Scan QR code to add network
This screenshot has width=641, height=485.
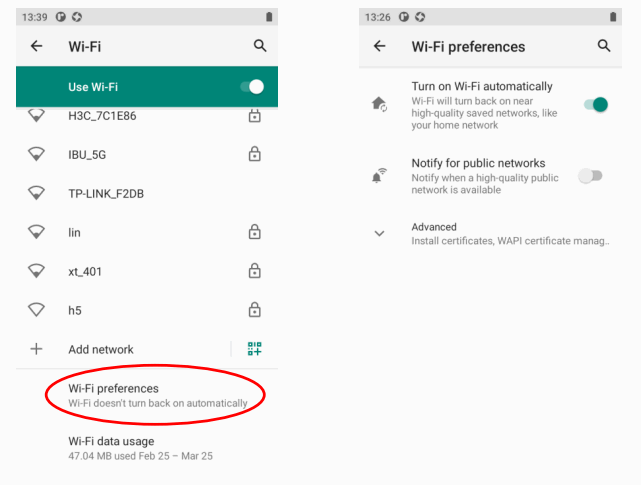[x=255, y=349]
